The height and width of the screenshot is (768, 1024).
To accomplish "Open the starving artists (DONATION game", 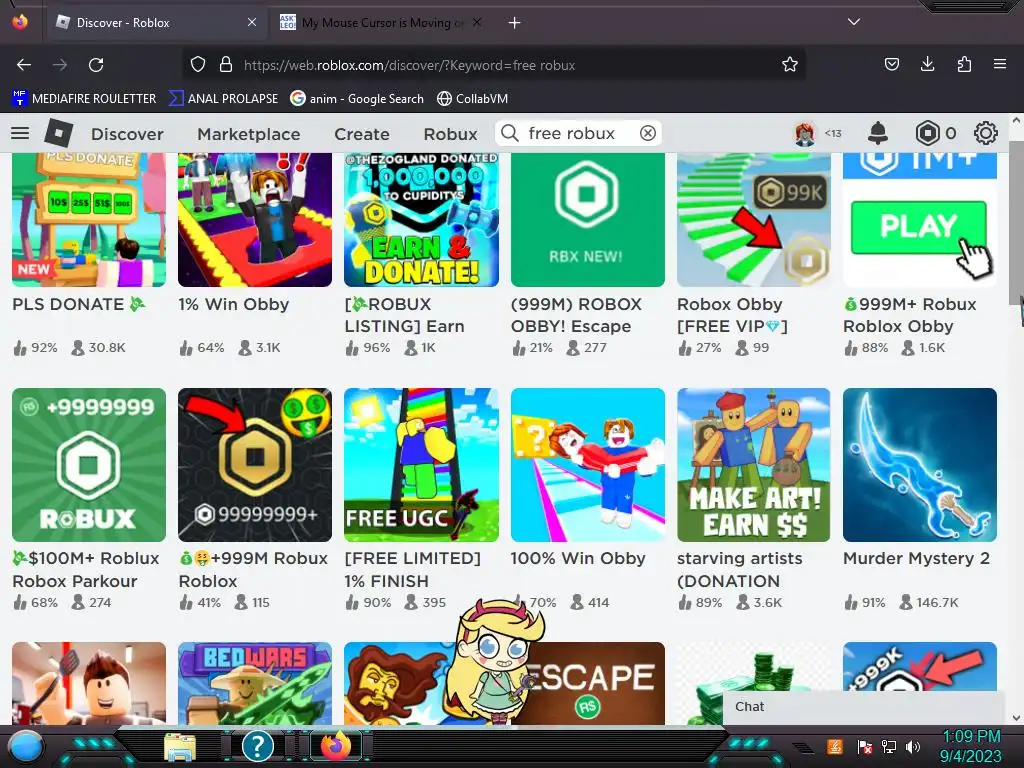I will [754, 465].
